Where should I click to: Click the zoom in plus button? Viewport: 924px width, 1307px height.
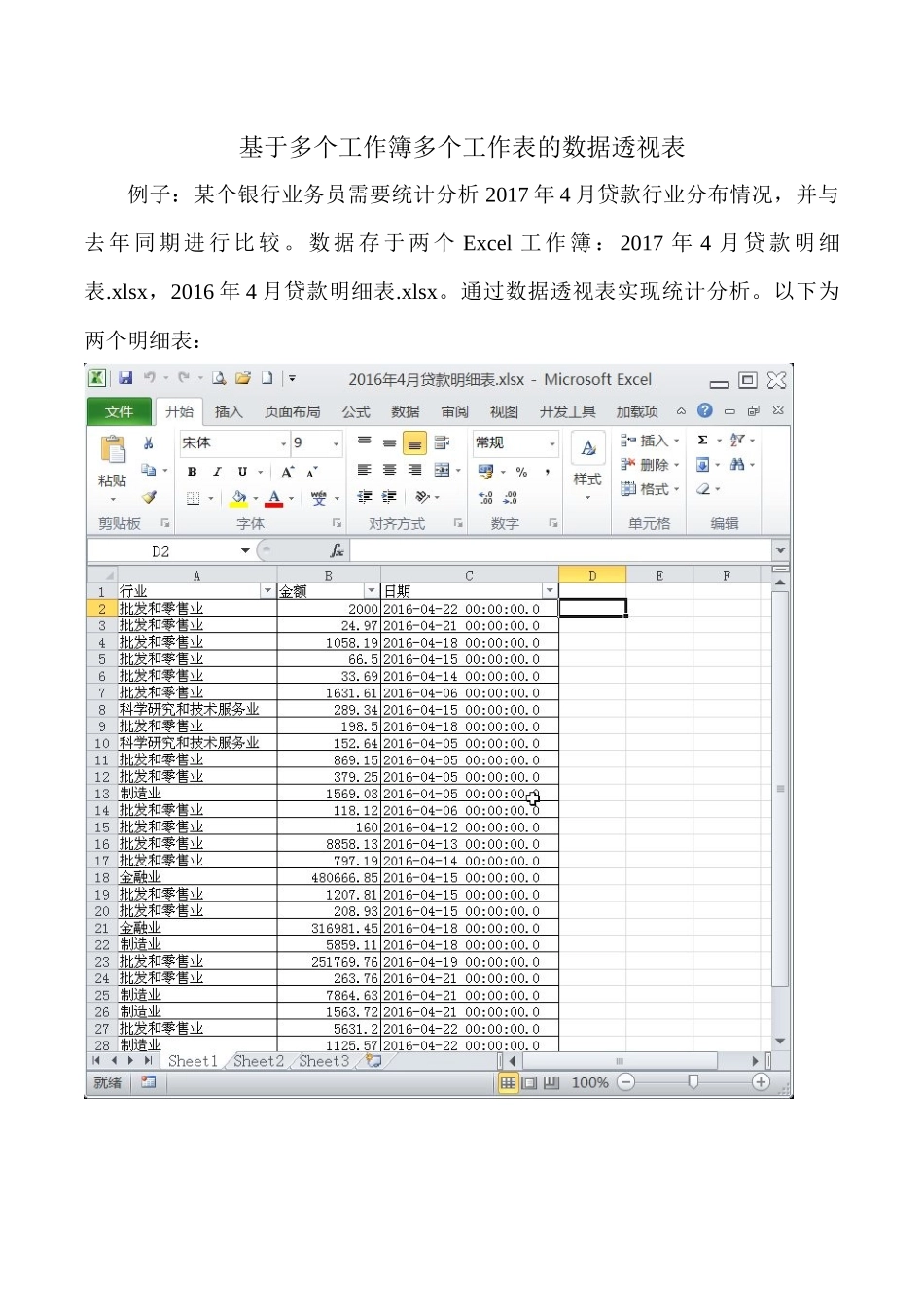click(761, 1082)
